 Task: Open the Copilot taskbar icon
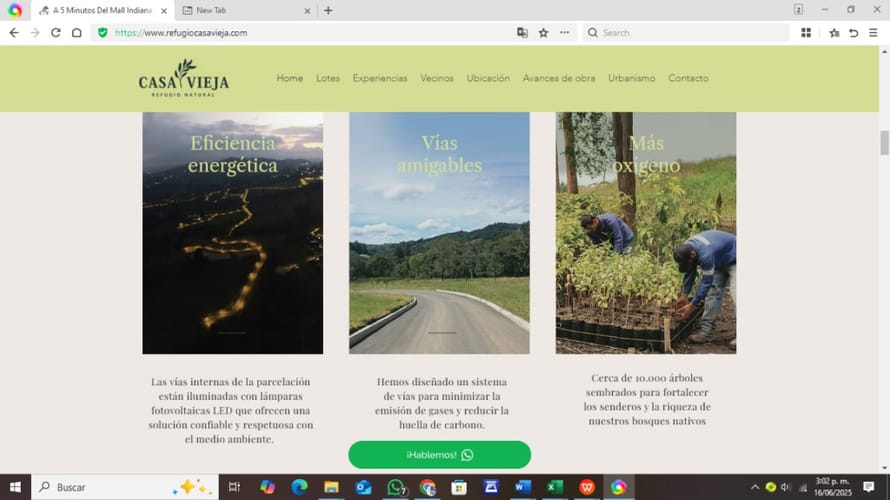tap(267, 487)
